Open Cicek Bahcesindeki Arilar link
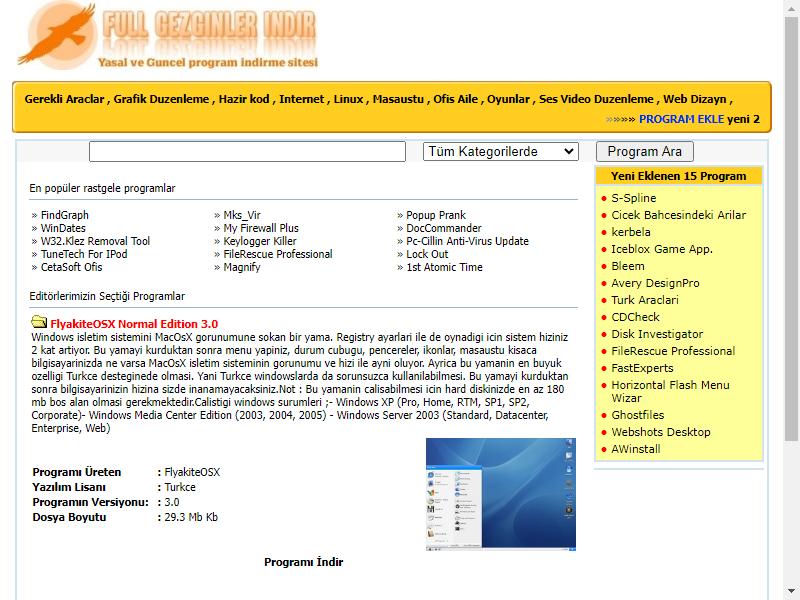 679,215
